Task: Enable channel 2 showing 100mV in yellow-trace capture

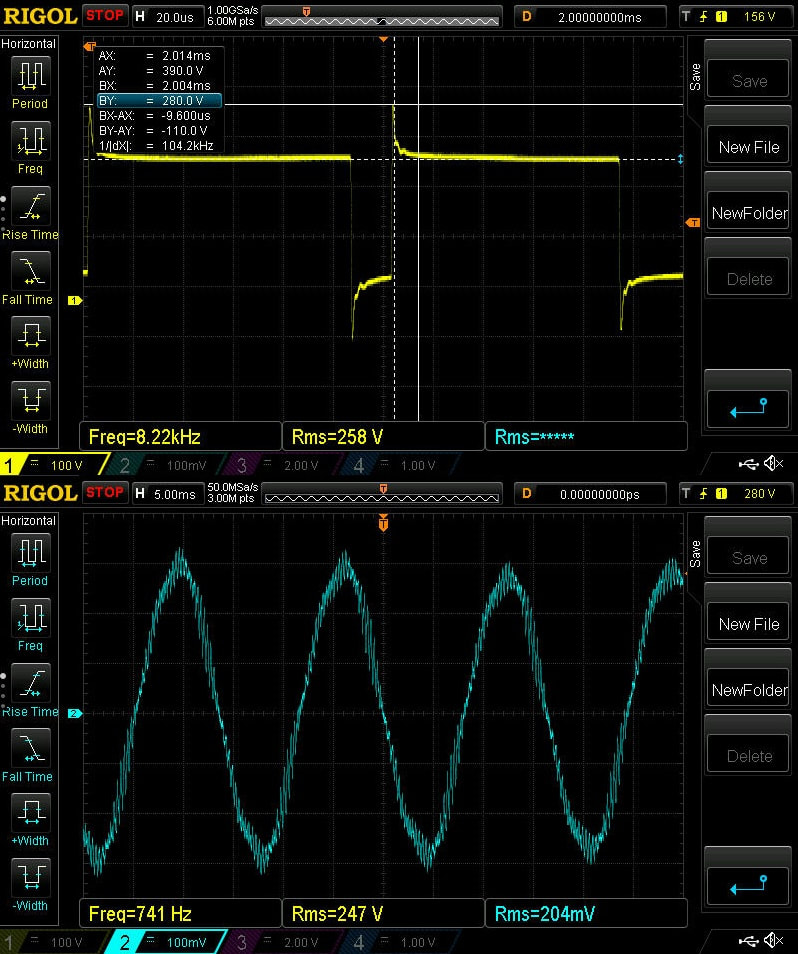Action: click(165, 465)
